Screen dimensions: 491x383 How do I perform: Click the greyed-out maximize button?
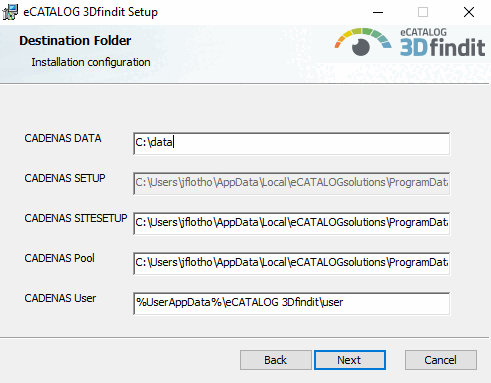[x=423, y=12]
